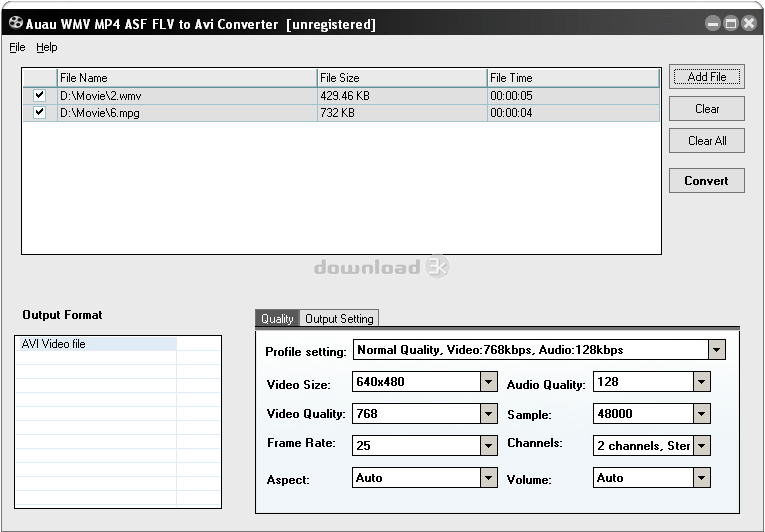Open the Video Quality dropdown arrow
The image size is (765, 532).
pos(488,414)
